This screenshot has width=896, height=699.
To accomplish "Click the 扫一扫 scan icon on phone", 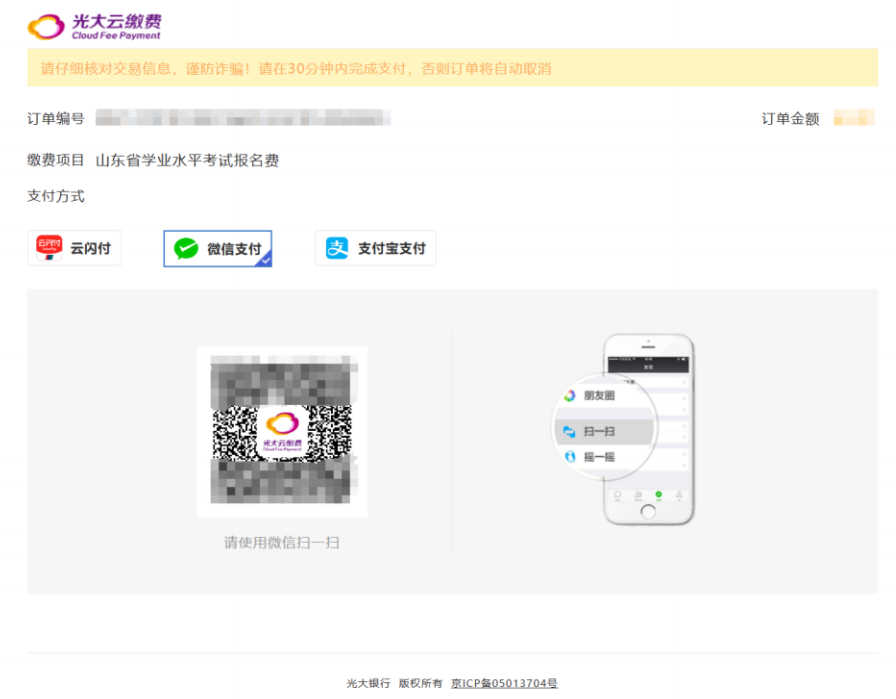I will click(569, 431).
